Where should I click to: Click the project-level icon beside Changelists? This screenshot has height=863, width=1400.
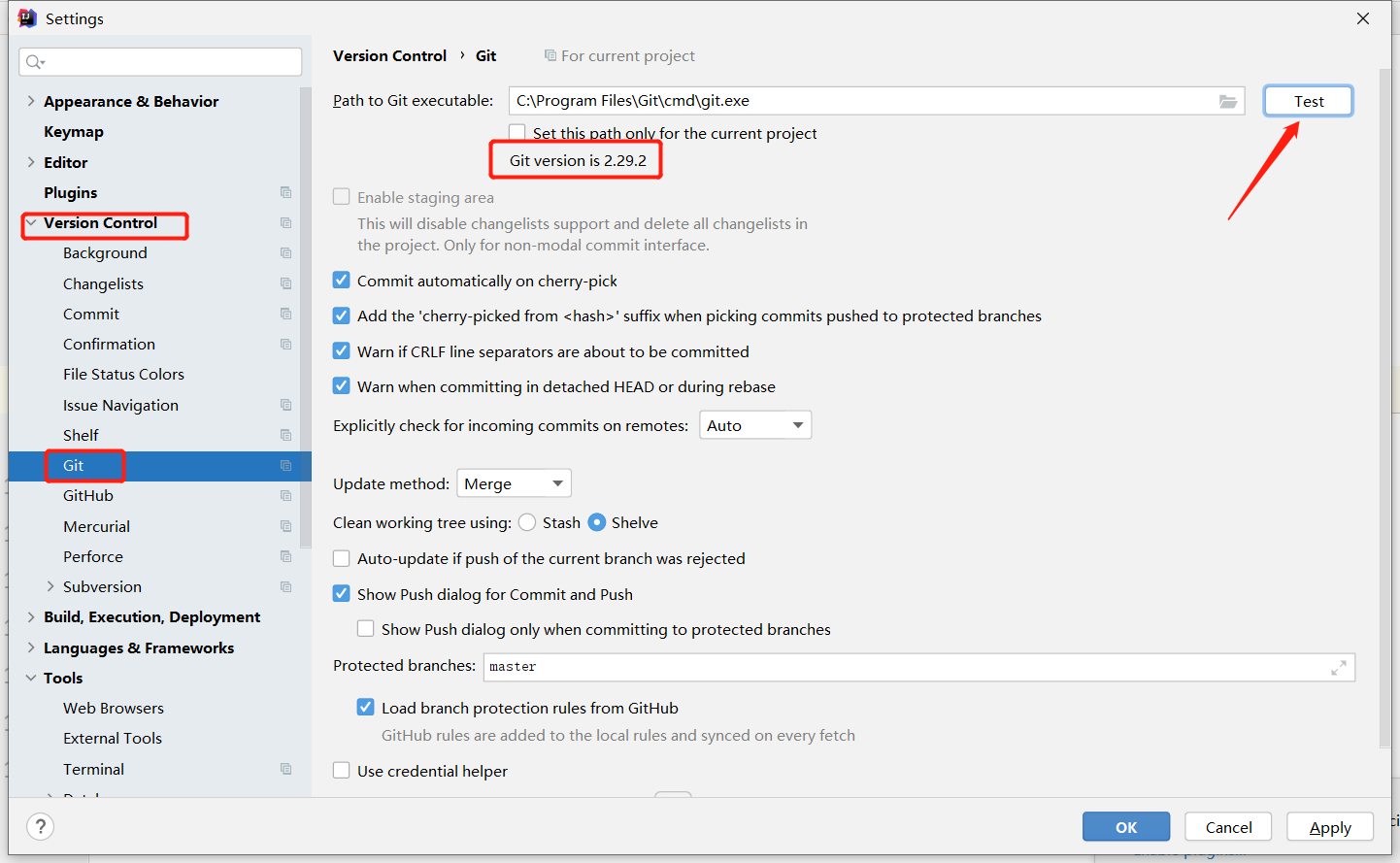(x=285, y=283)
